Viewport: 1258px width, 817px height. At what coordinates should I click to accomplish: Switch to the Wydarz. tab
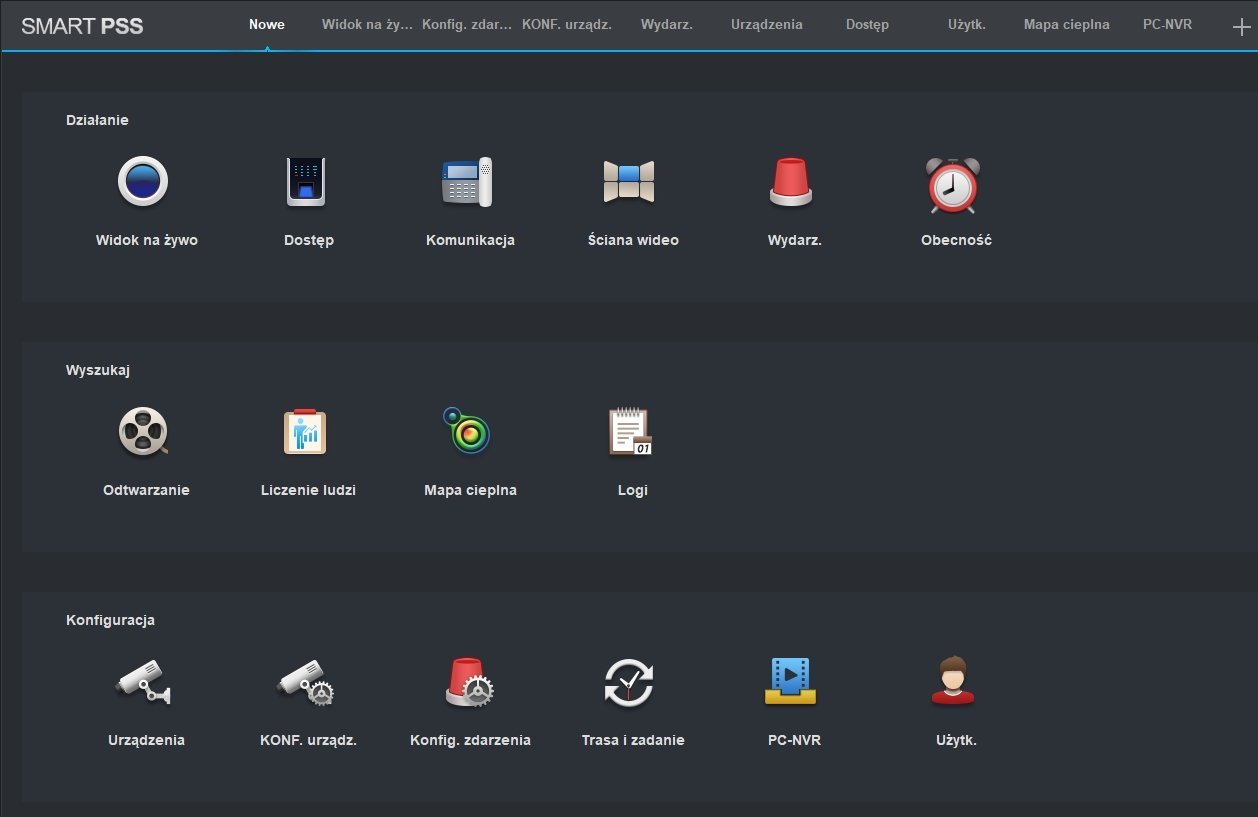click(x=667, y=25)
